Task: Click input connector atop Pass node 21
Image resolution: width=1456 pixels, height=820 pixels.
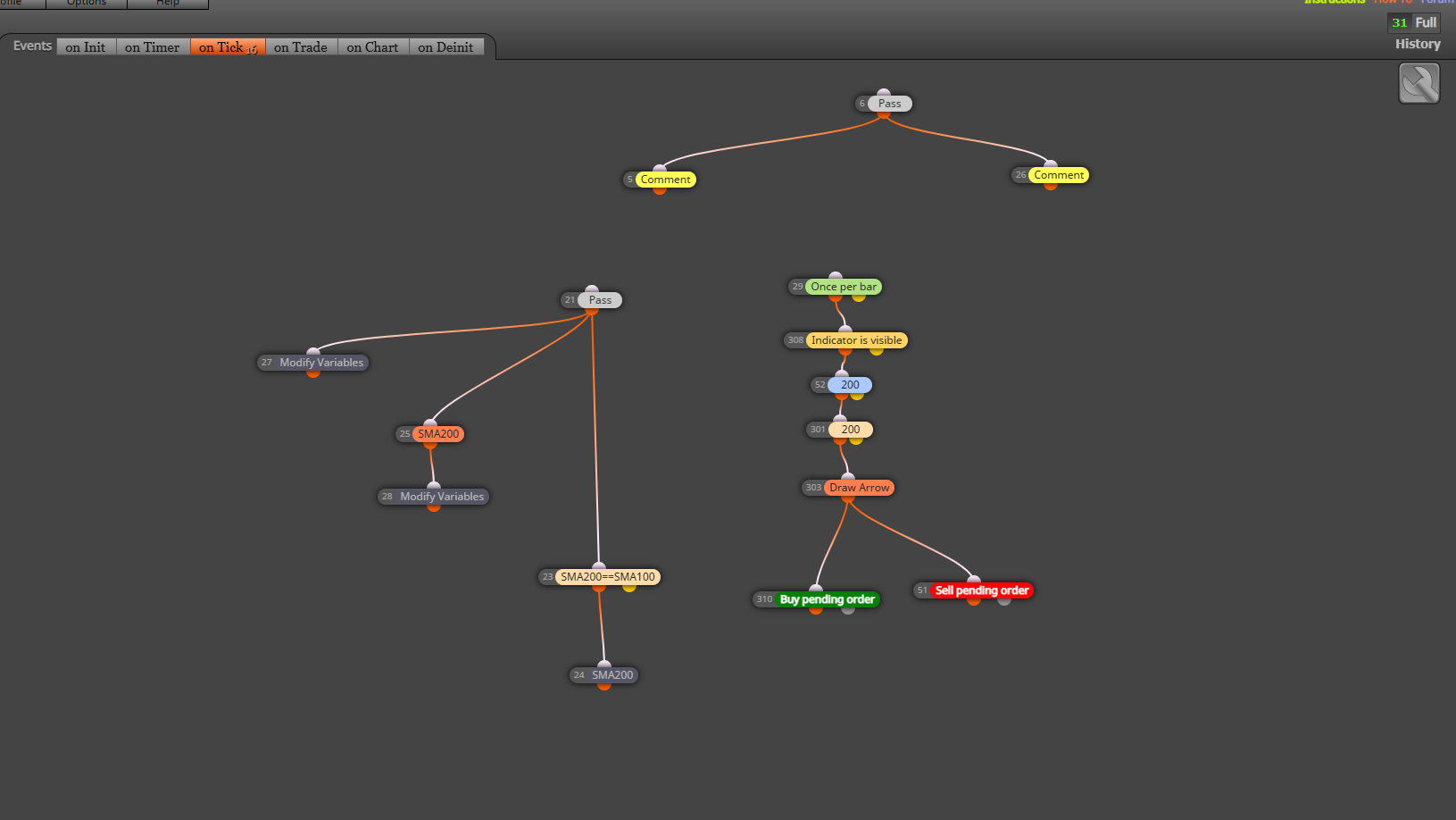Action: point(592,289)
